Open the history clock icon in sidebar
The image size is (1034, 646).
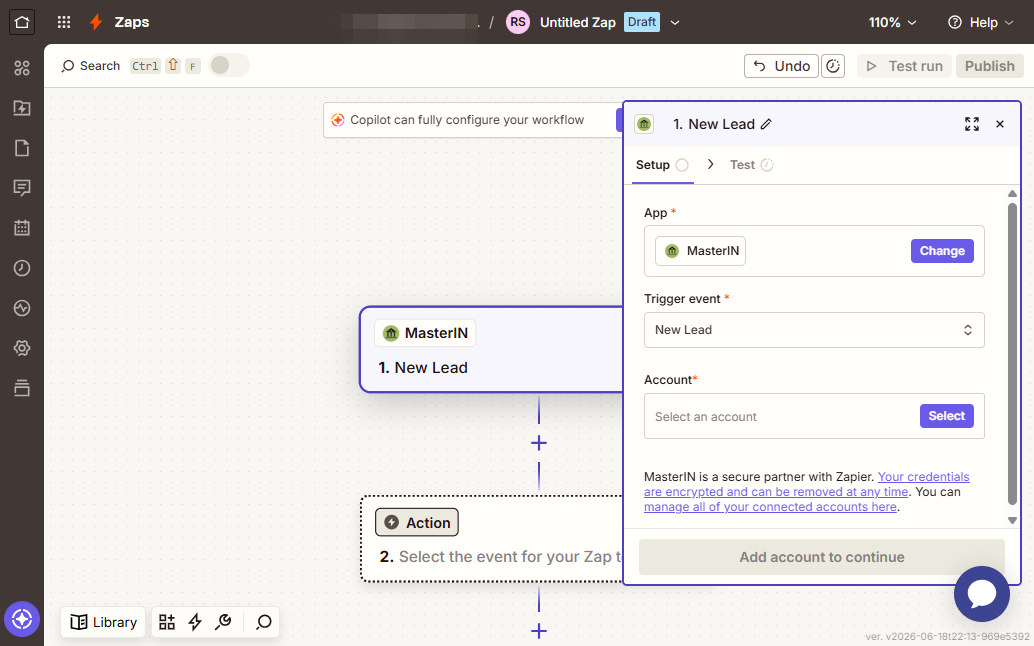(x=22, y=268)
